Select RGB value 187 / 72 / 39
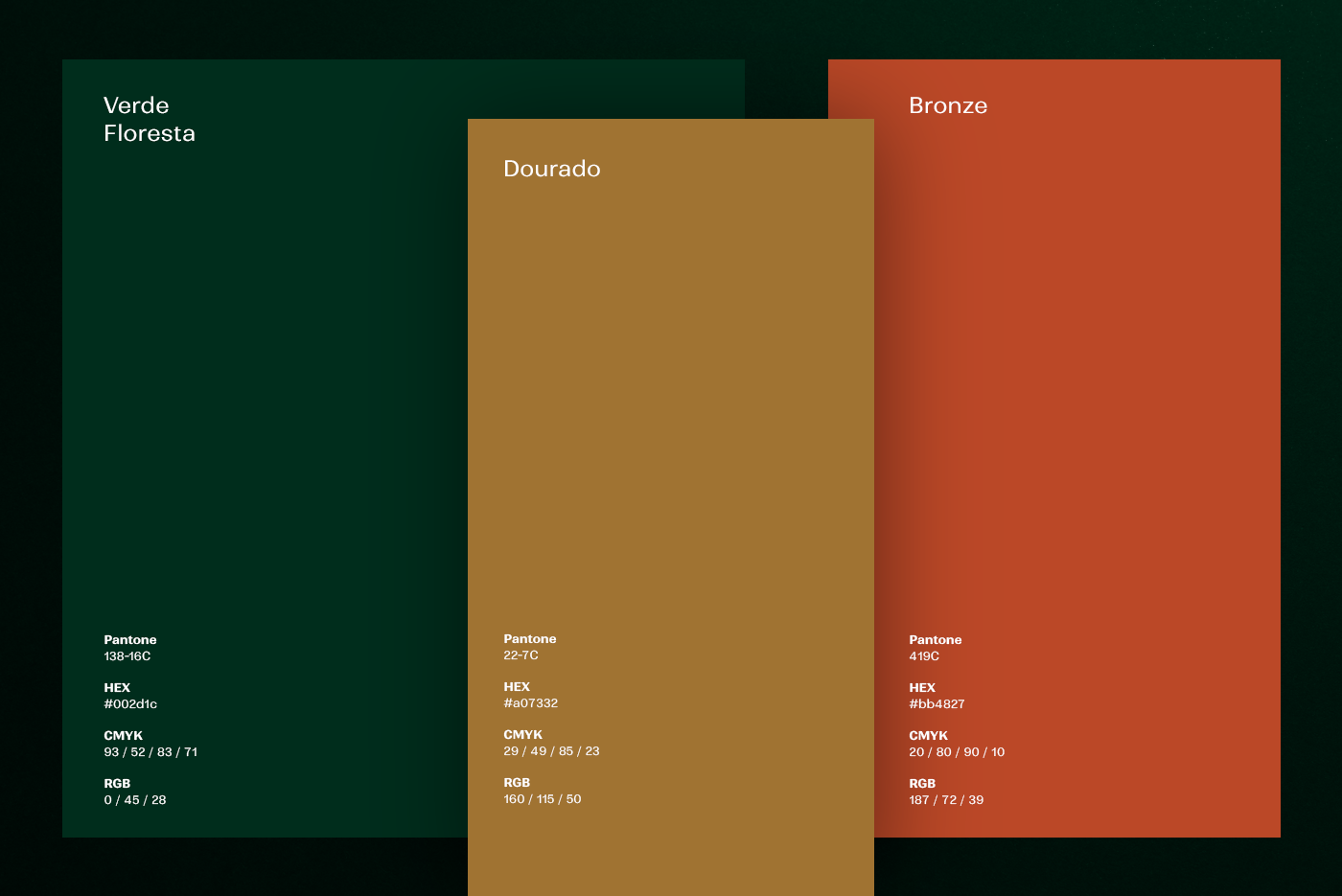The width and height of the screenshot is (1342, 896). click(946, 800)
